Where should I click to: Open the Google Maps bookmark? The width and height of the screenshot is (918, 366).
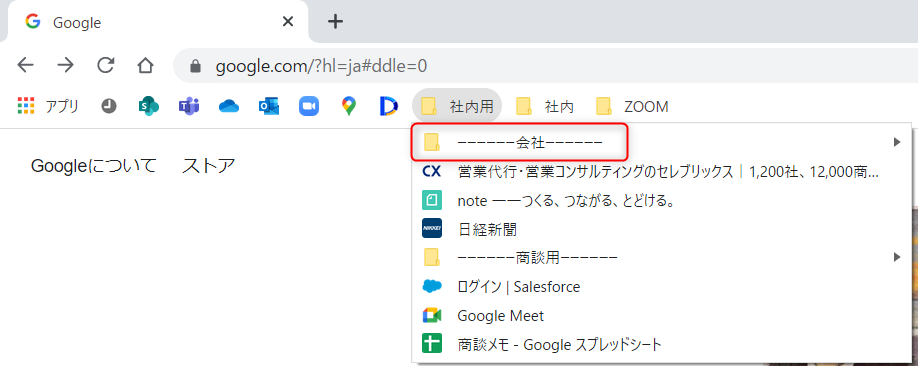pyautogui.click(x=349, y=106)
